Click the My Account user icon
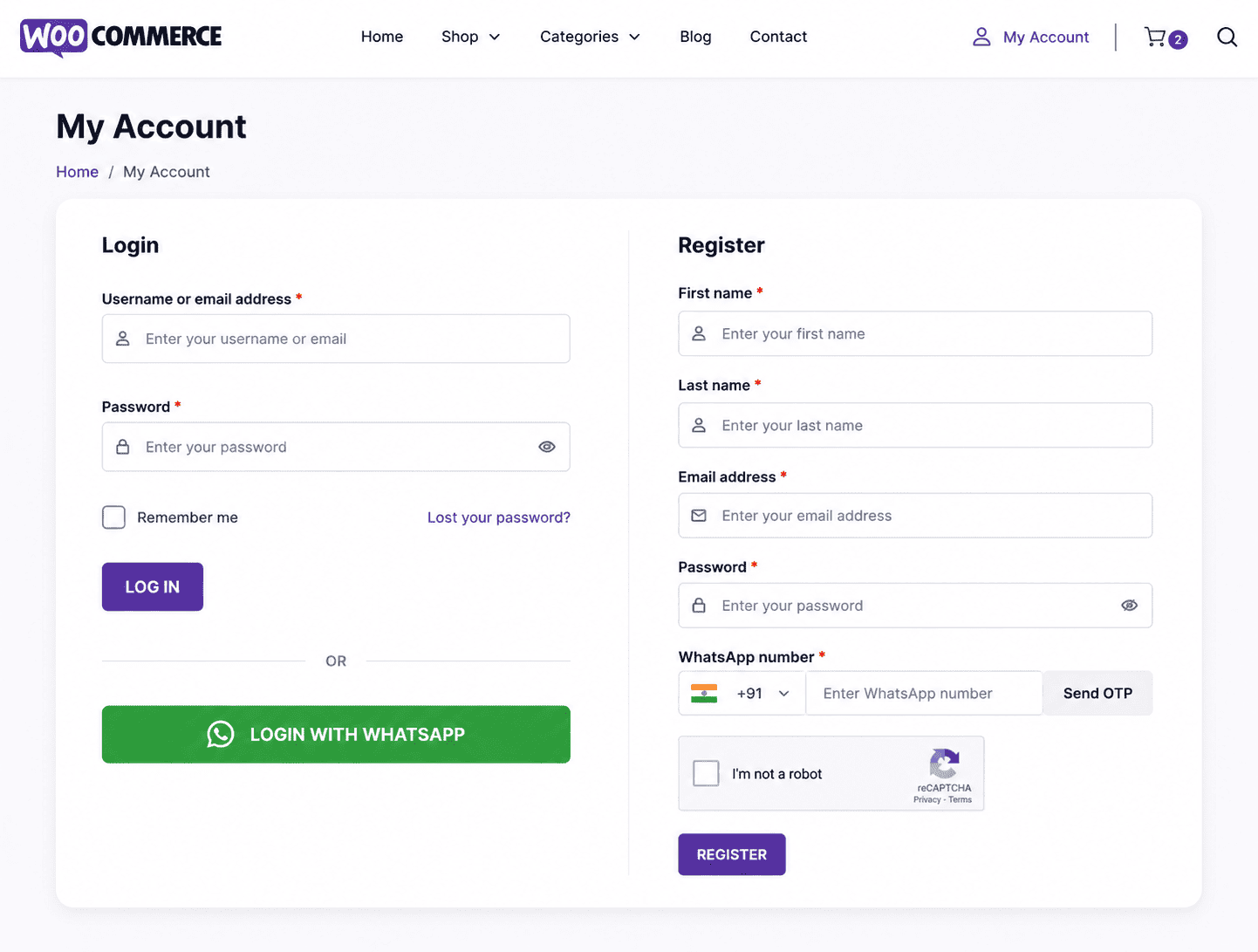The width and height of the screenshot is (1258, 952). point(981,37)
